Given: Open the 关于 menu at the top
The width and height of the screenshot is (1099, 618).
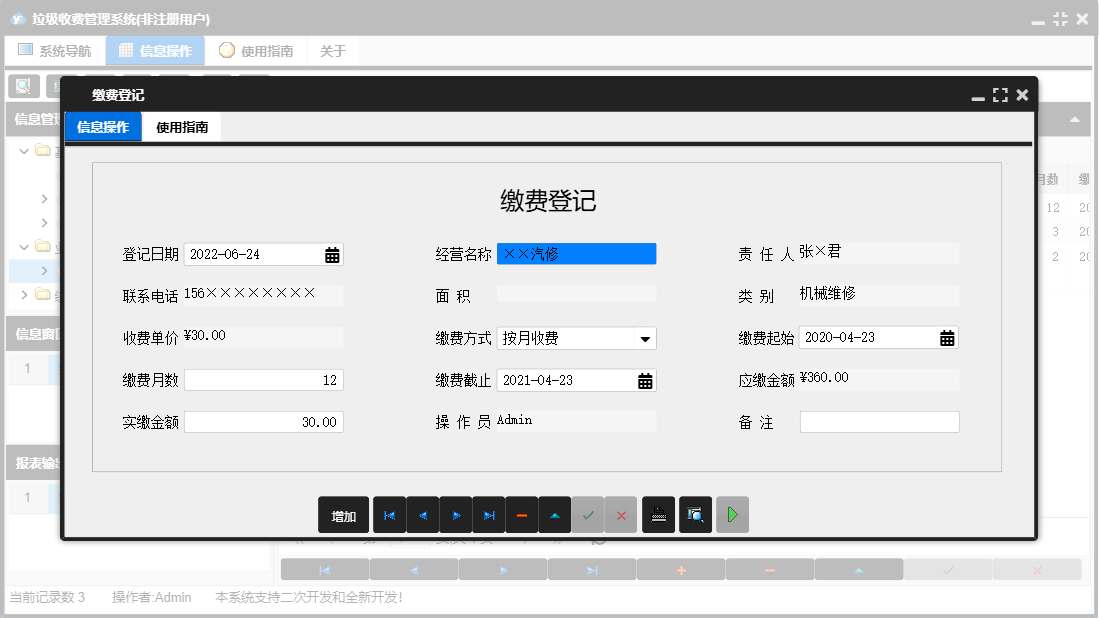Looking at the screenshot, I should pos(332,49).
